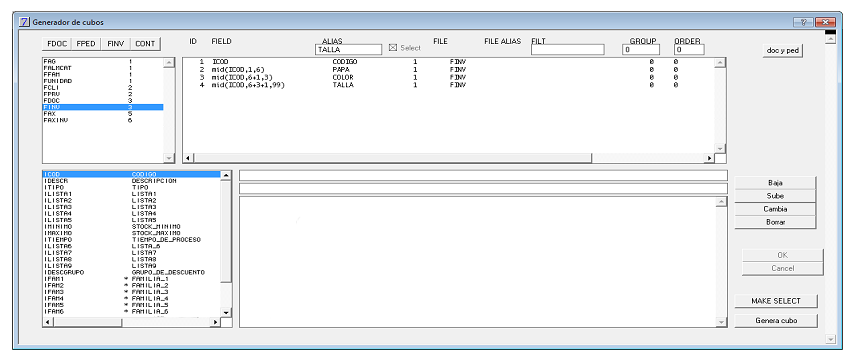Screen dimensions: 857x363
Task: Select FPRV row in file list
Action: click(x=103, y=94)
